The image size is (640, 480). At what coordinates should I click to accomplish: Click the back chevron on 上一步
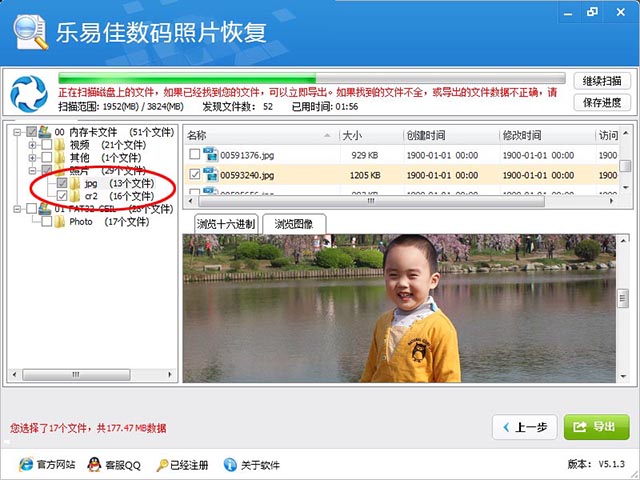[507, 427]
